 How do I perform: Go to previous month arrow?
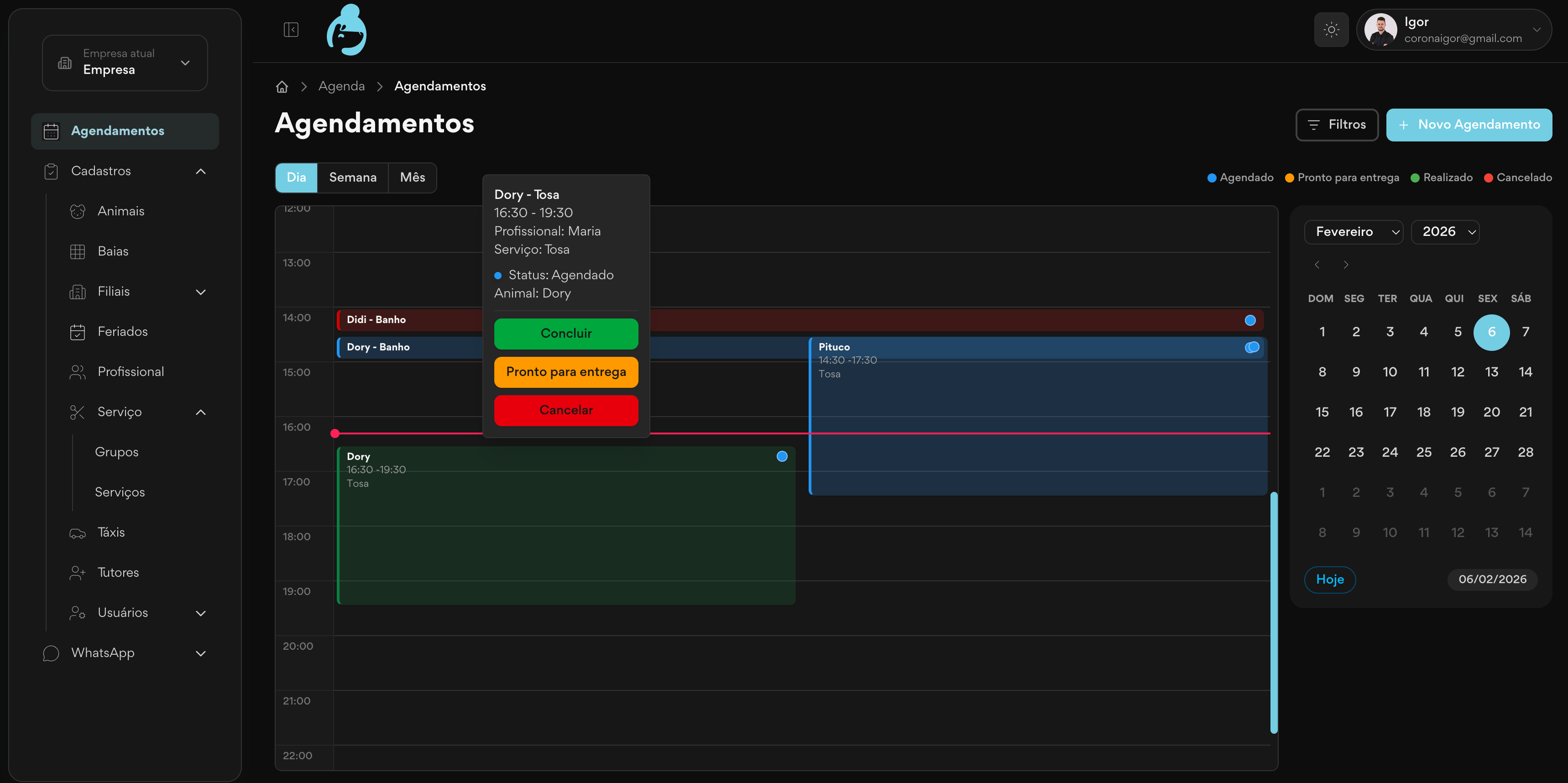click(1317, 265)
